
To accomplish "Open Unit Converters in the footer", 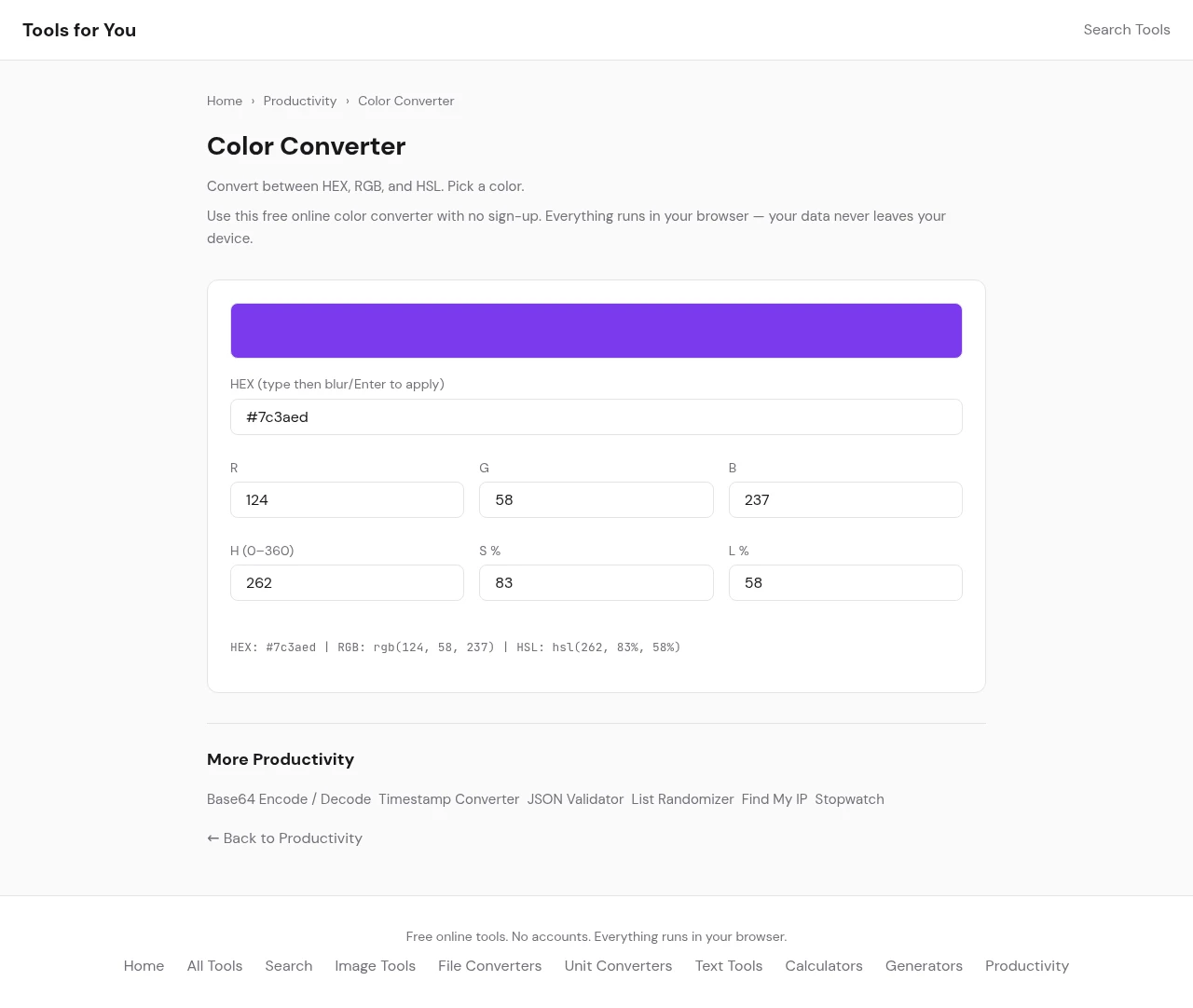I will pos(618,966).
